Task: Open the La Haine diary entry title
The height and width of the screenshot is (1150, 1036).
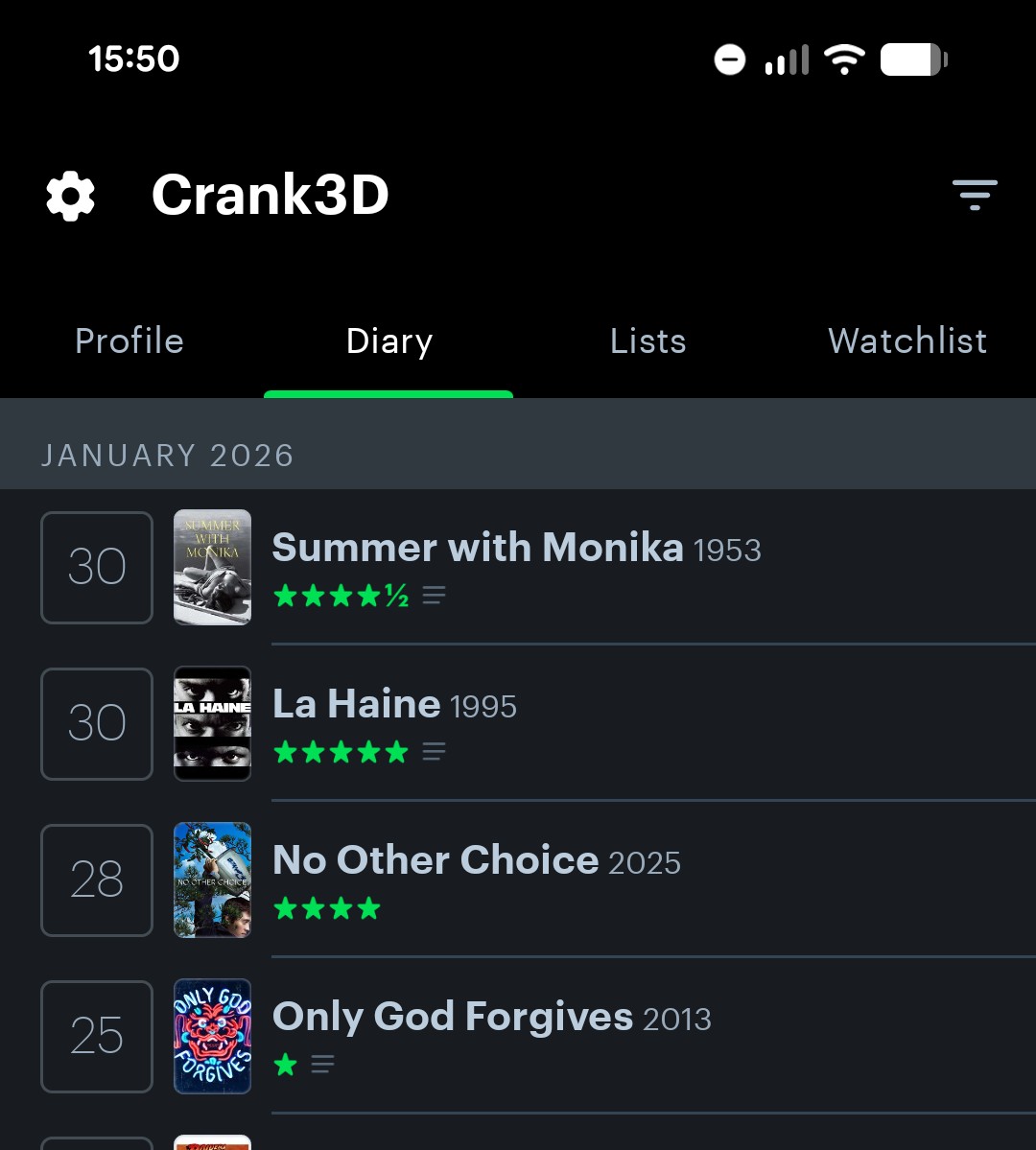Action: point(357,704)
